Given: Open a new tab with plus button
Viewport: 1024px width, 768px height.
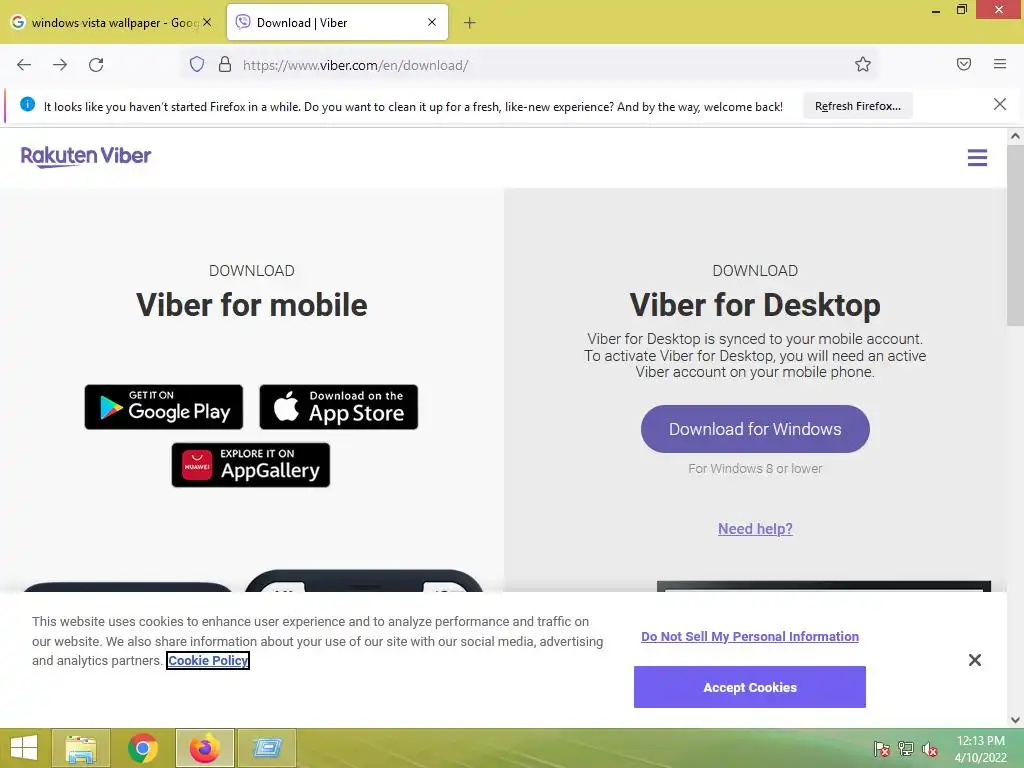Looking at the screenshot, I should point(470,23).
